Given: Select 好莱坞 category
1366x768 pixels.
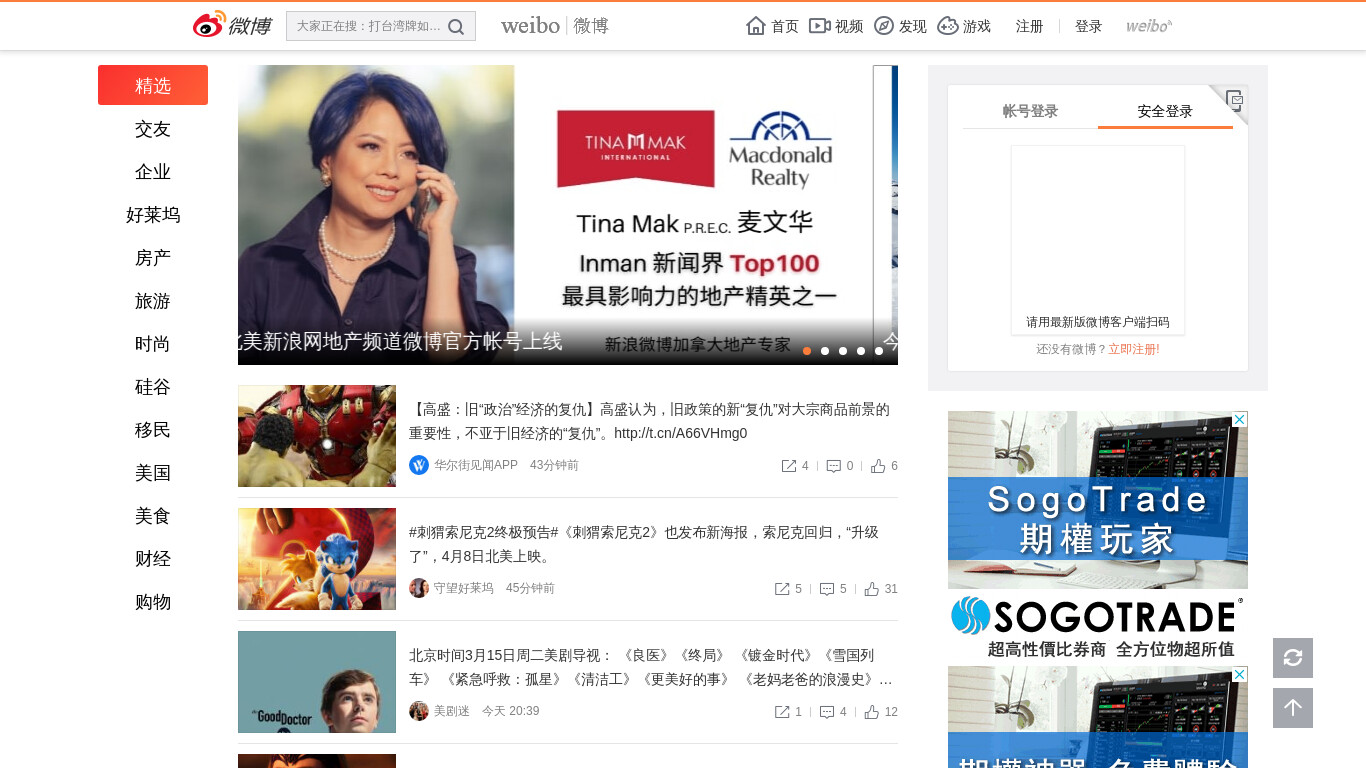Looking at the screenshot, I should (x=153, y=215).
